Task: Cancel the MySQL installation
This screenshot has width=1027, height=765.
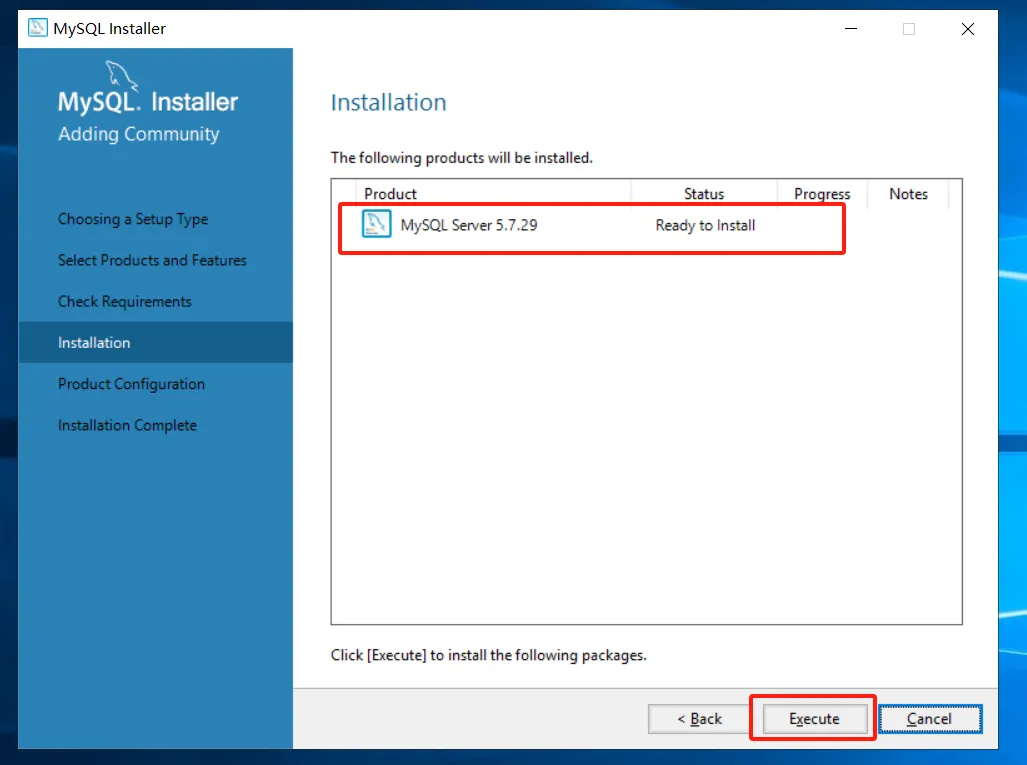Action: pos(929,718)
